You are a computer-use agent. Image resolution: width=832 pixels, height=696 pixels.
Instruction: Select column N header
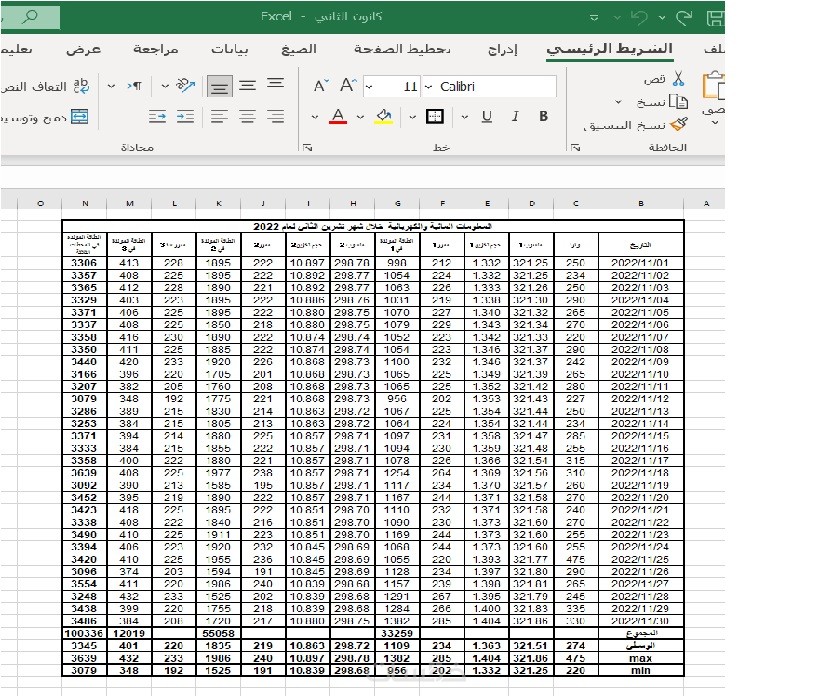click(85, 203)
